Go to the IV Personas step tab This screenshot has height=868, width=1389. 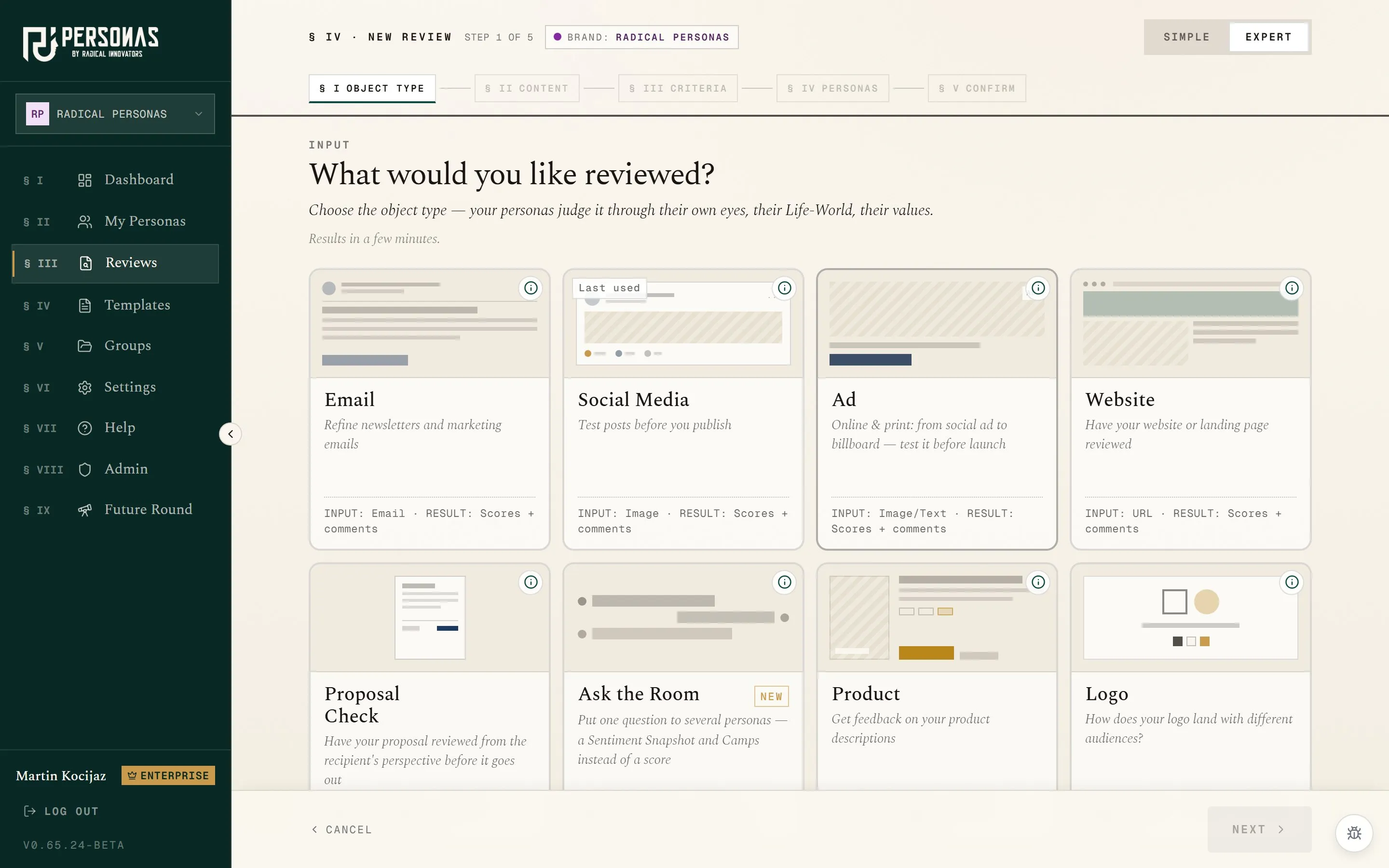click(832, 88)
